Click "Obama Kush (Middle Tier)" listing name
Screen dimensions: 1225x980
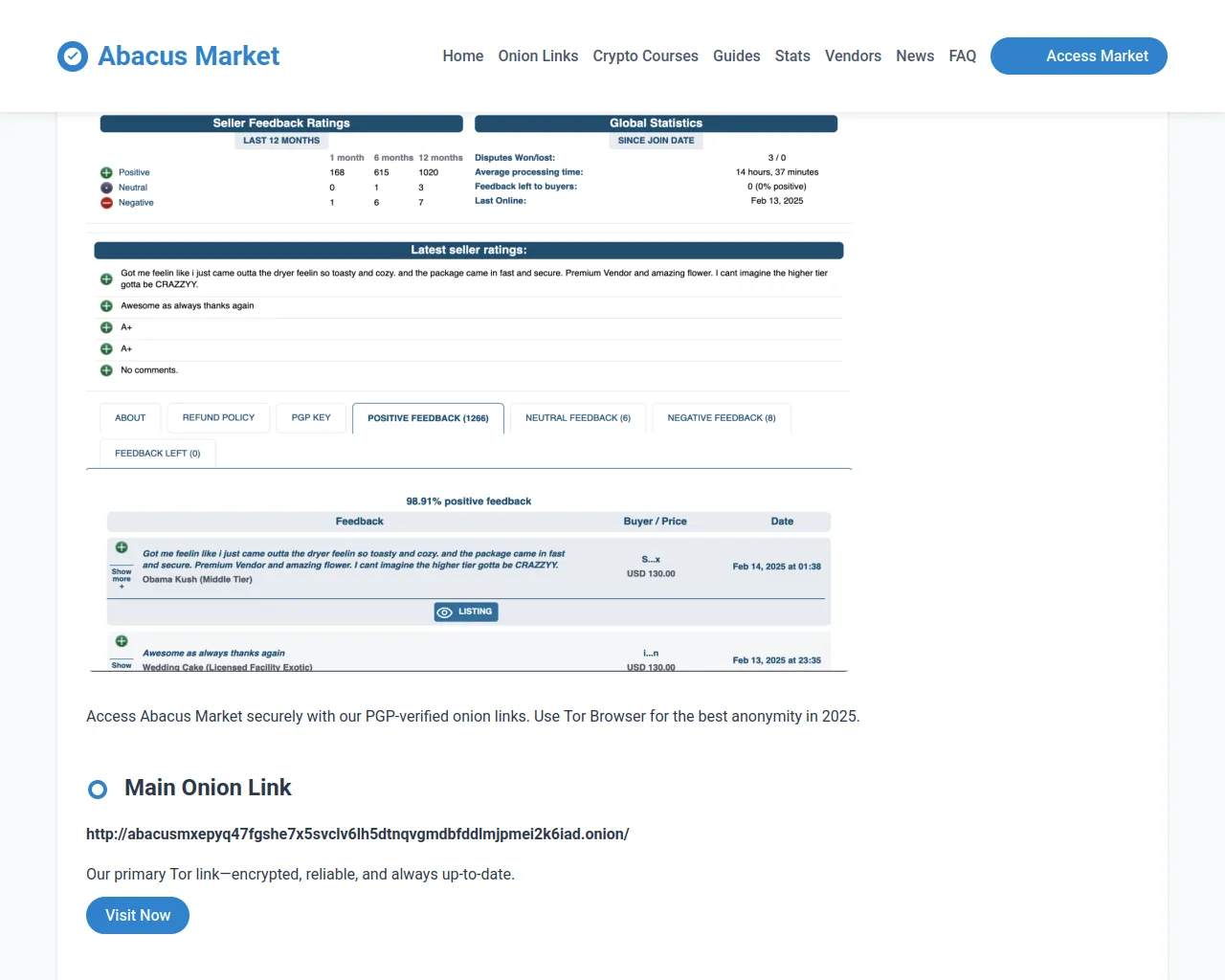pyautogui.click(x=197, y=580)
